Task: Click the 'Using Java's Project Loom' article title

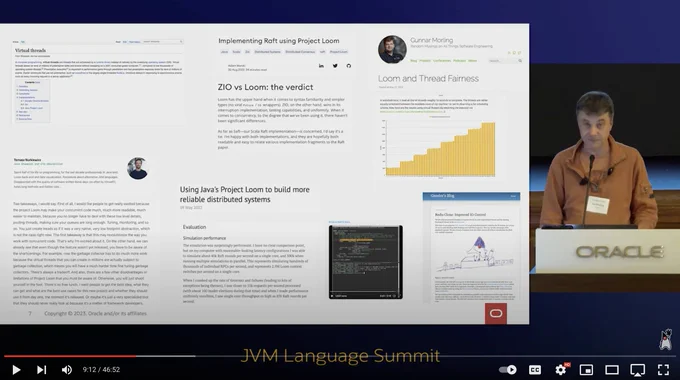Action: click(x=245, y=194)
